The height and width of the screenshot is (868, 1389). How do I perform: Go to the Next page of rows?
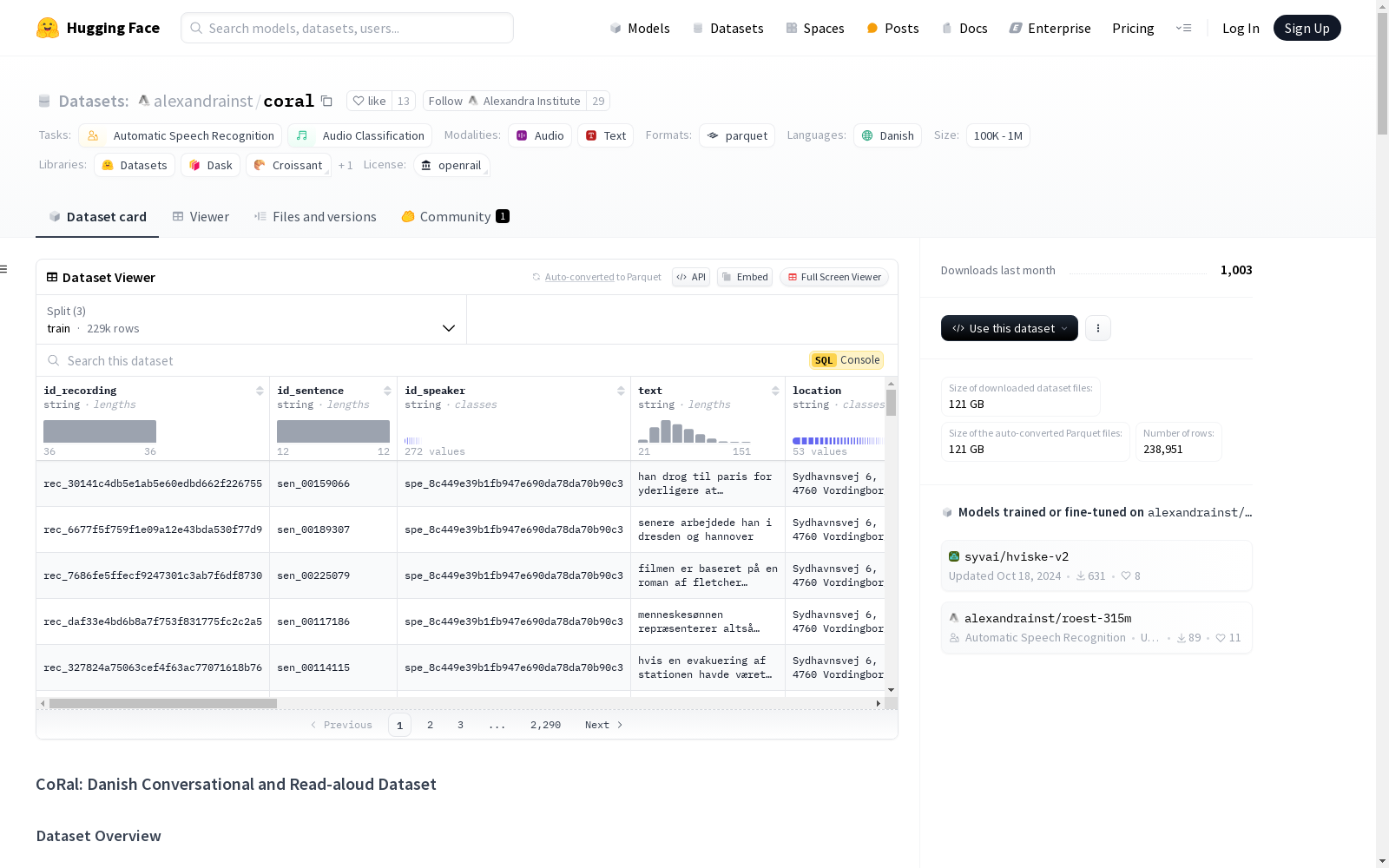[604, 725]
